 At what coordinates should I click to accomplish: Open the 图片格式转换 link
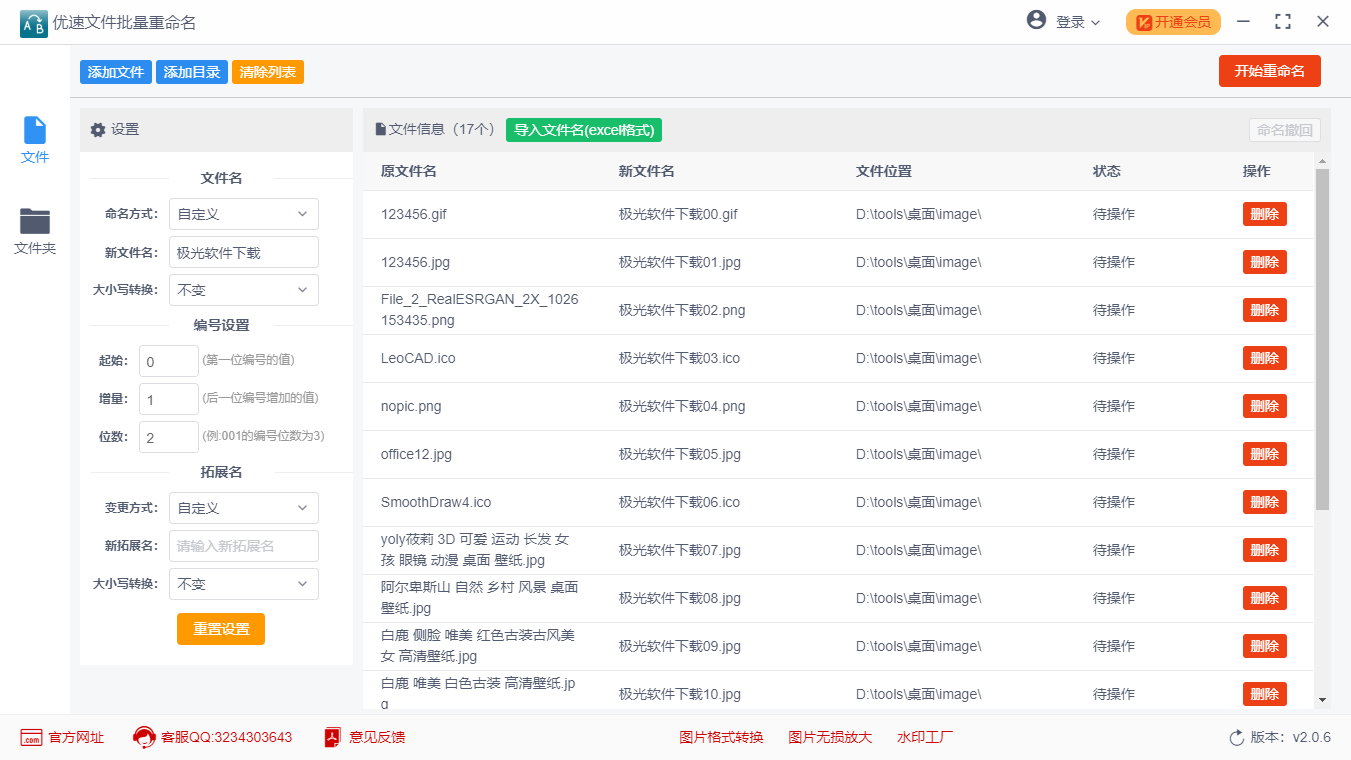coord(721,737)
